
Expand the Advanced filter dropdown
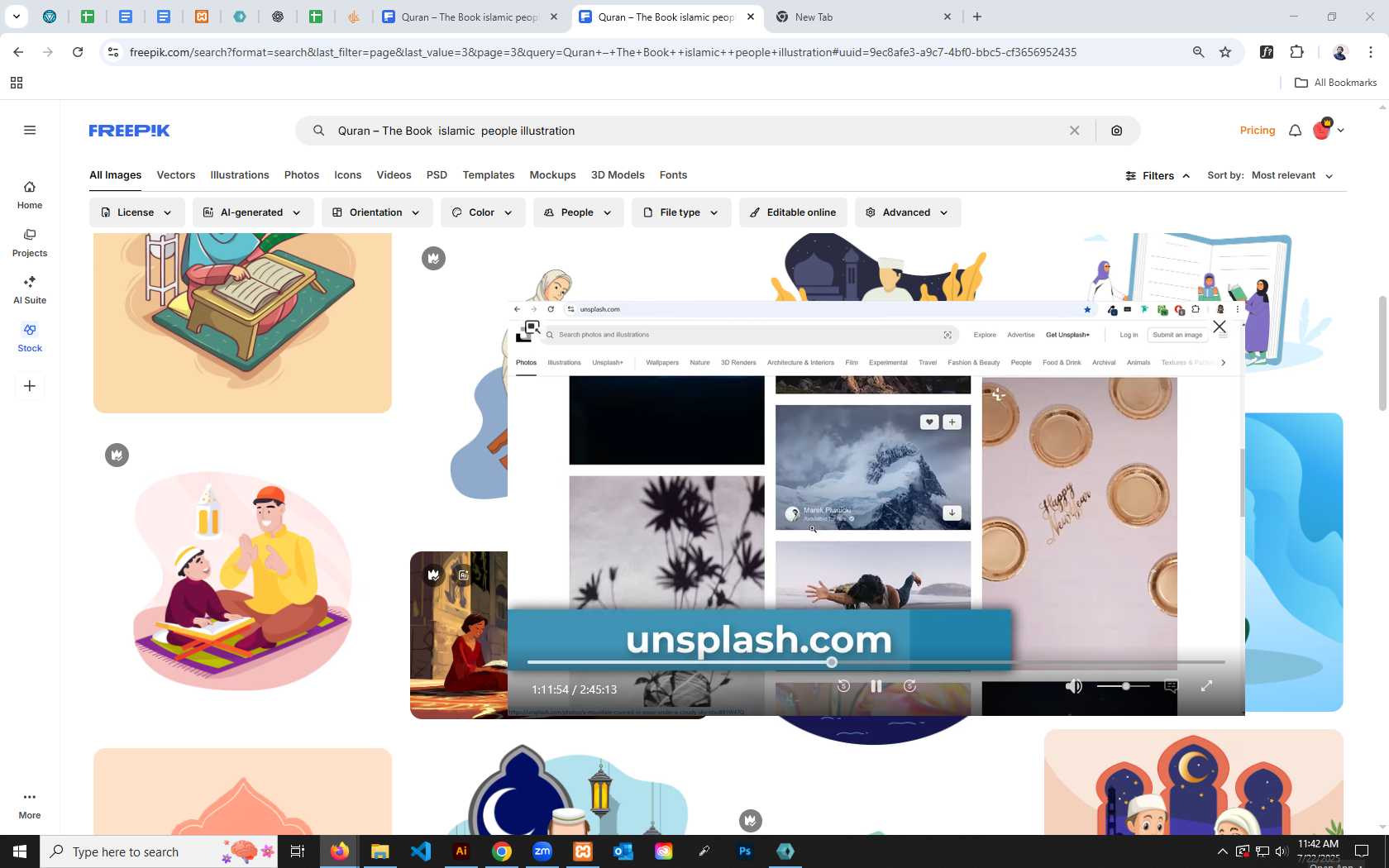click(908, 212)
